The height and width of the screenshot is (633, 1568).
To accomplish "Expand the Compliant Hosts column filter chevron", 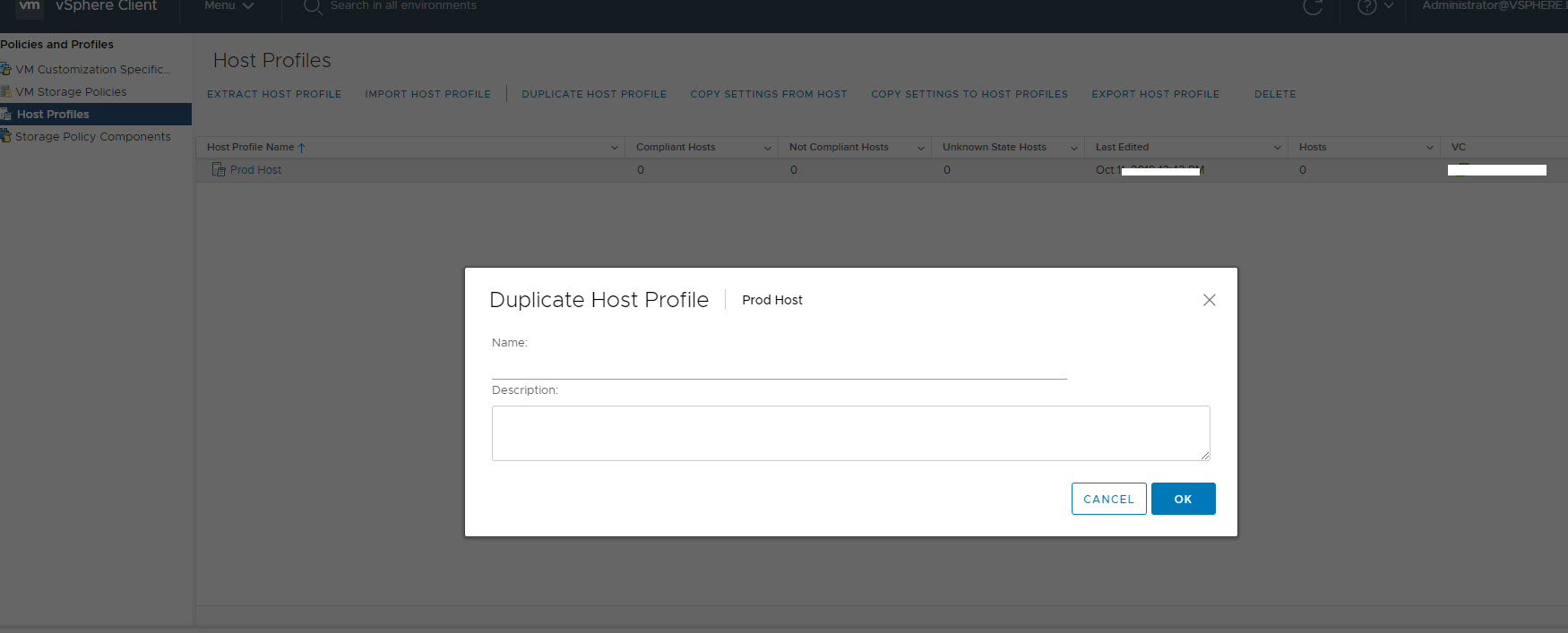I will point(768,148).
